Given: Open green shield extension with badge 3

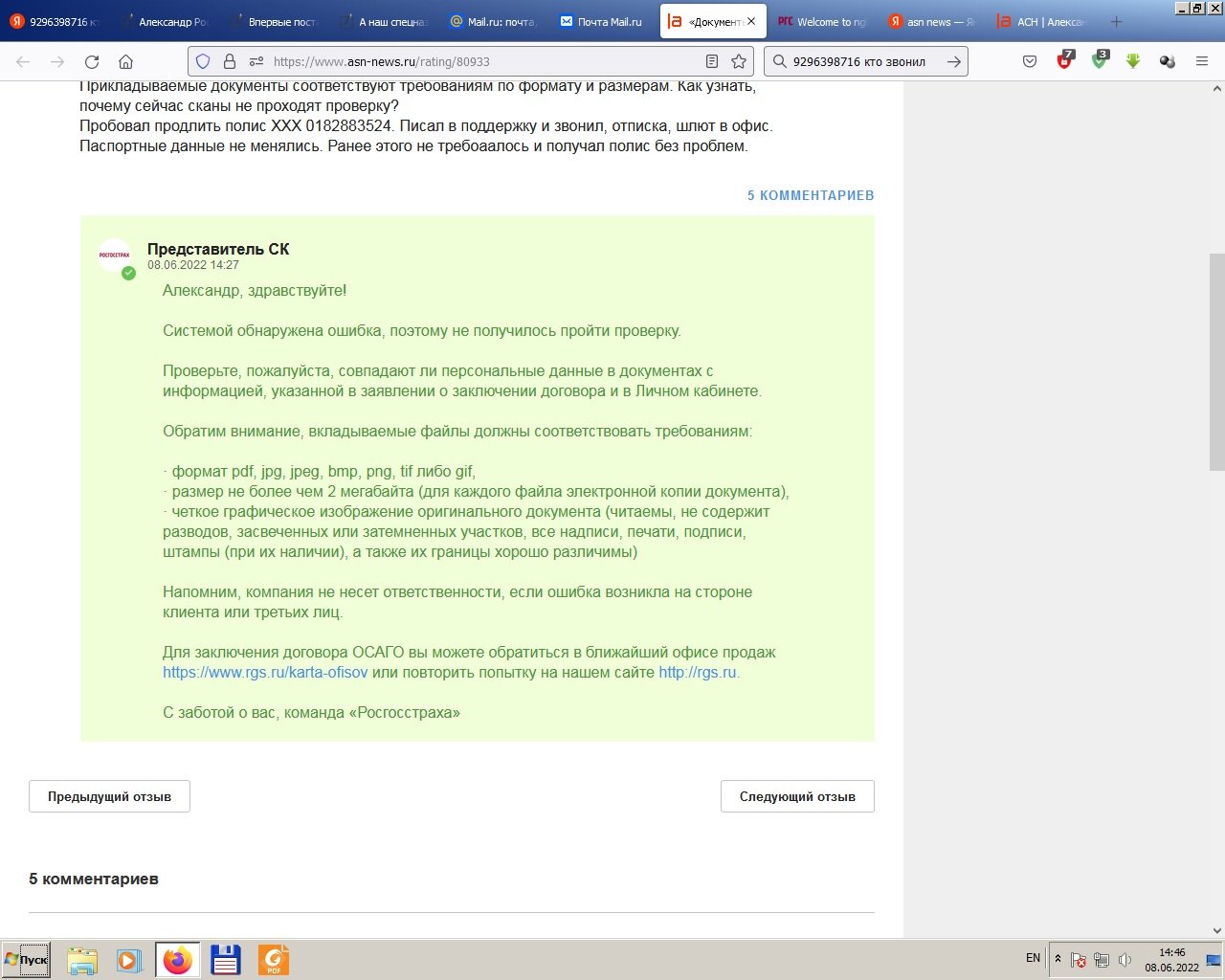Looking at the screenshot, I should (1100, 60).
